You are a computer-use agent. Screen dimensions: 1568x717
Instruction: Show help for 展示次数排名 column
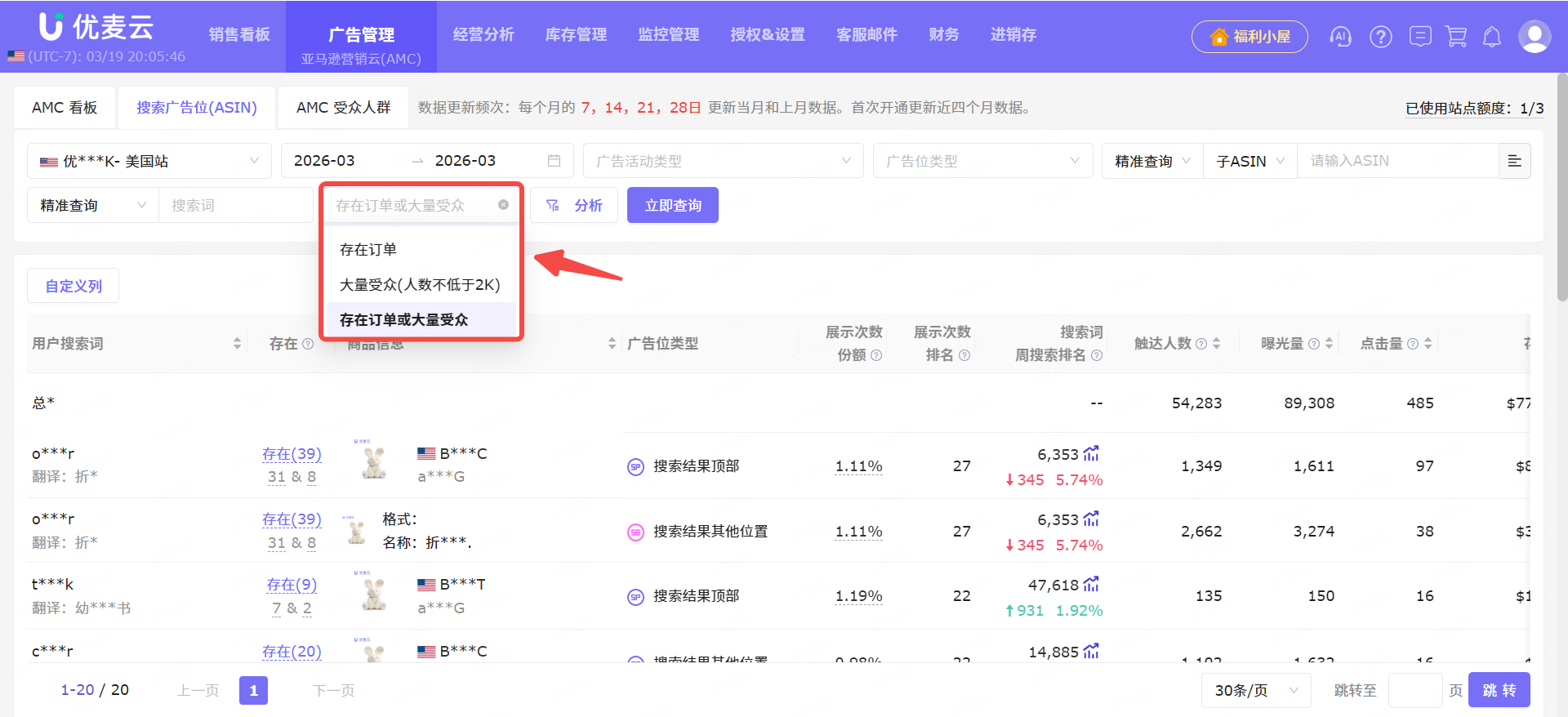point(964,355)
